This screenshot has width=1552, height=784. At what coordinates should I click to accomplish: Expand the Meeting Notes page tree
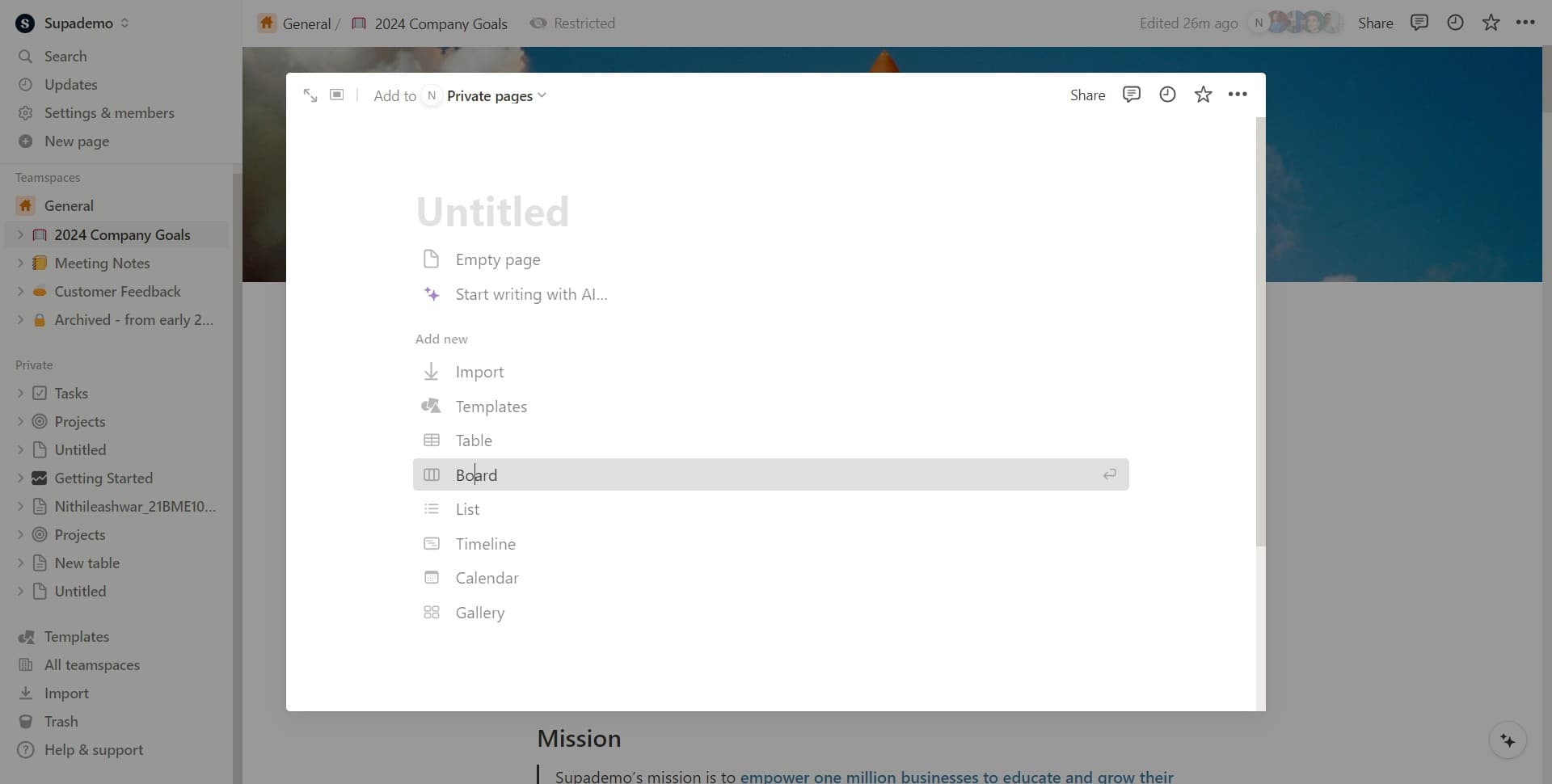click(x=20, y=263)
